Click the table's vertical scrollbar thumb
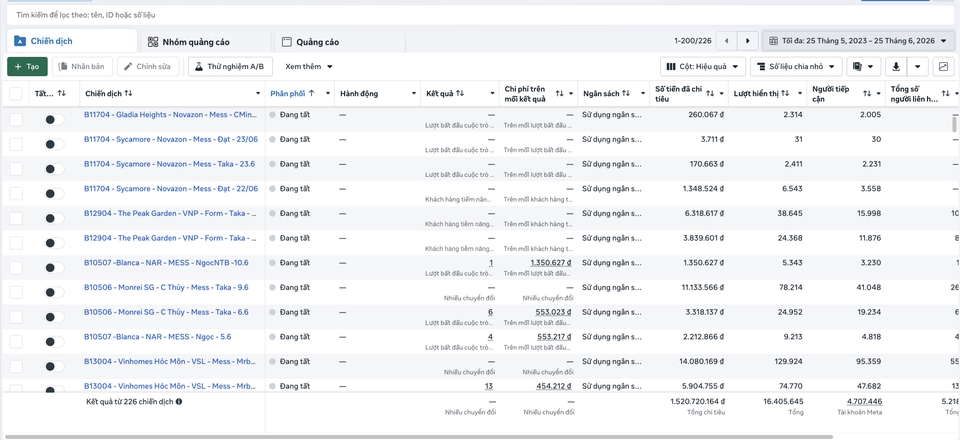The height and width of the screenshot is (440, 960). coord(954,124)
